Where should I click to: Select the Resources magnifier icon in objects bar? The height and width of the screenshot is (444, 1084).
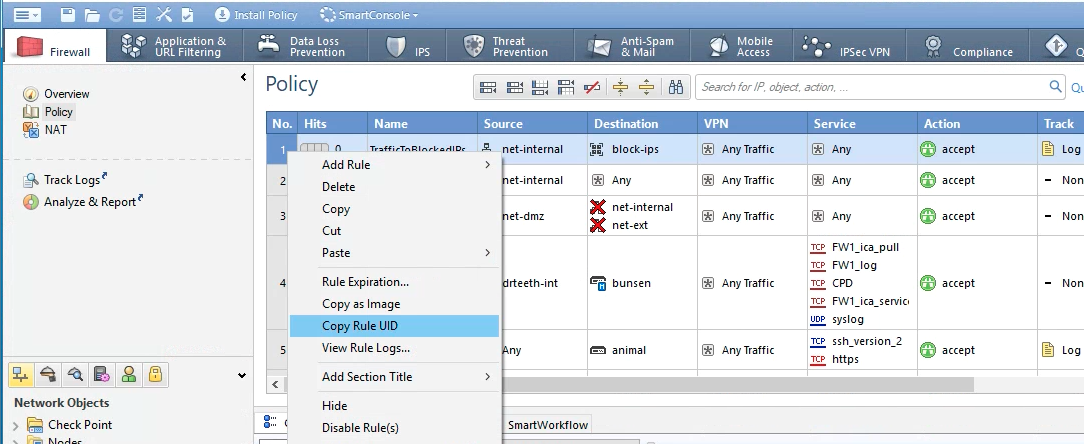point(75,374)
